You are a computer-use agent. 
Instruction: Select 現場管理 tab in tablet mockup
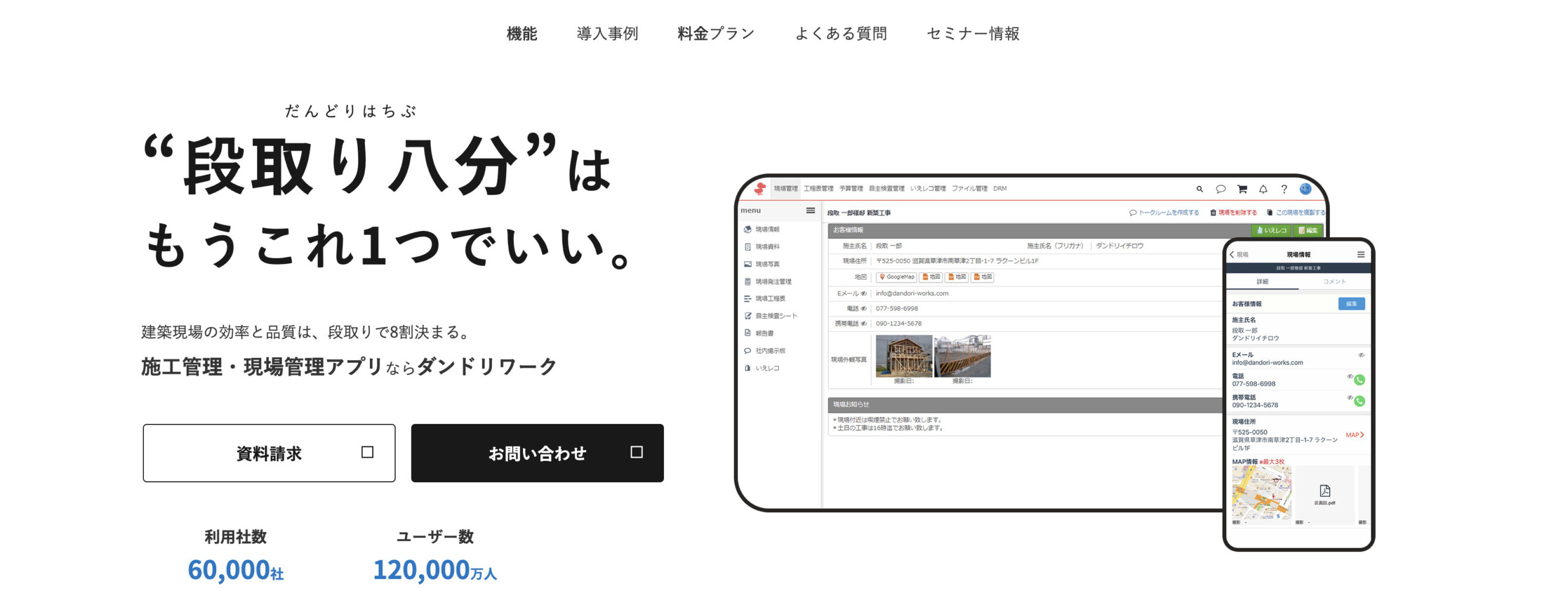[x=785, y=189]
